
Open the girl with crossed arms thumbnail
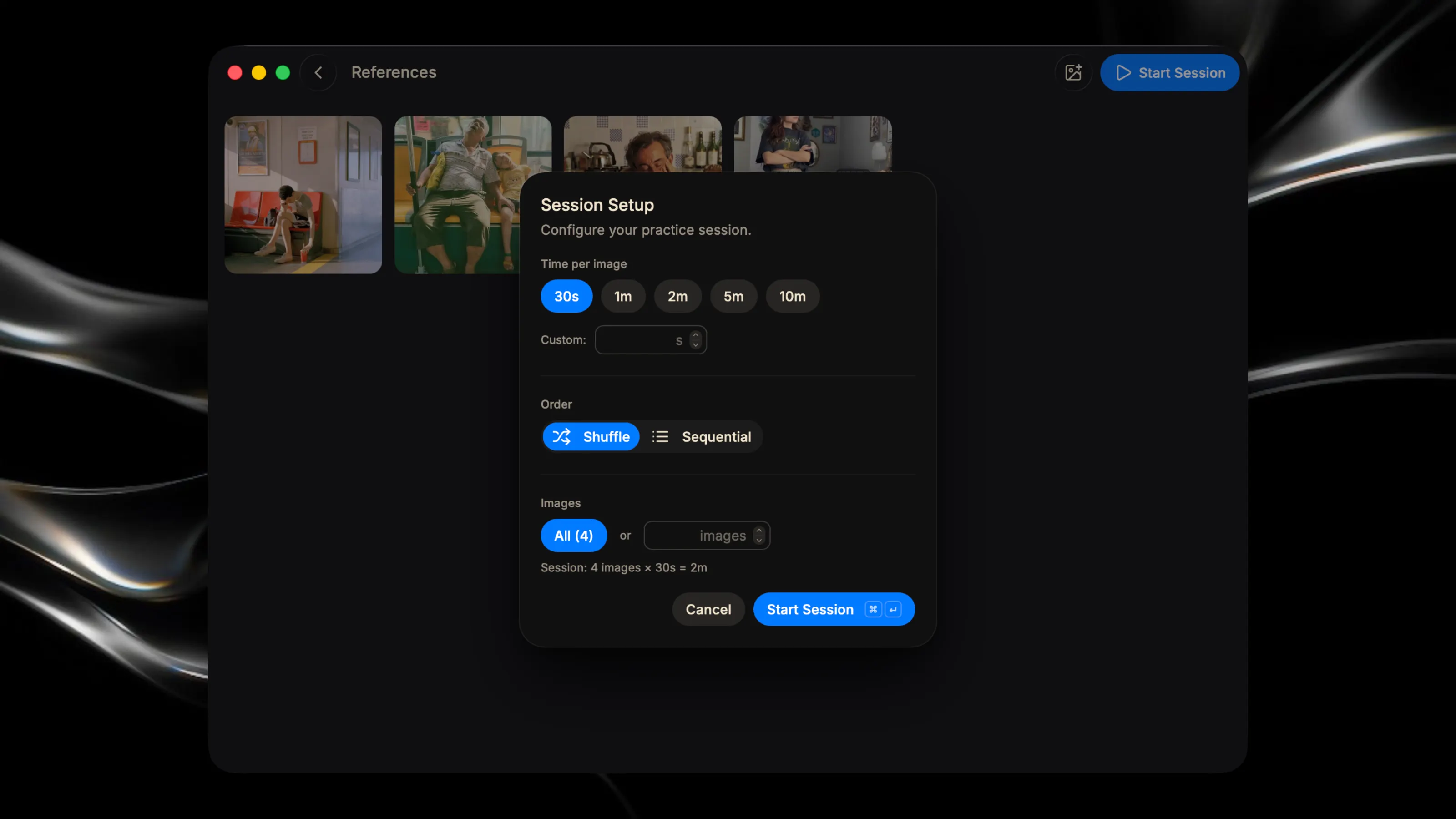pos(813,144)
